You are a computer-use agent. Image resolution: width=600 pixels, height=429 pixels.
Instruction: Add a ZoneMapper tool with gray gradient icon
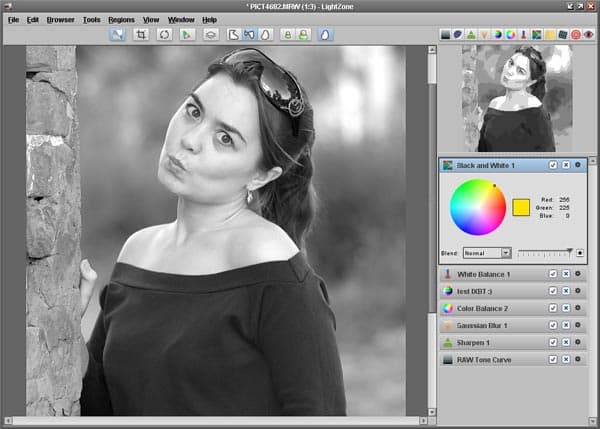pos(445,35)
